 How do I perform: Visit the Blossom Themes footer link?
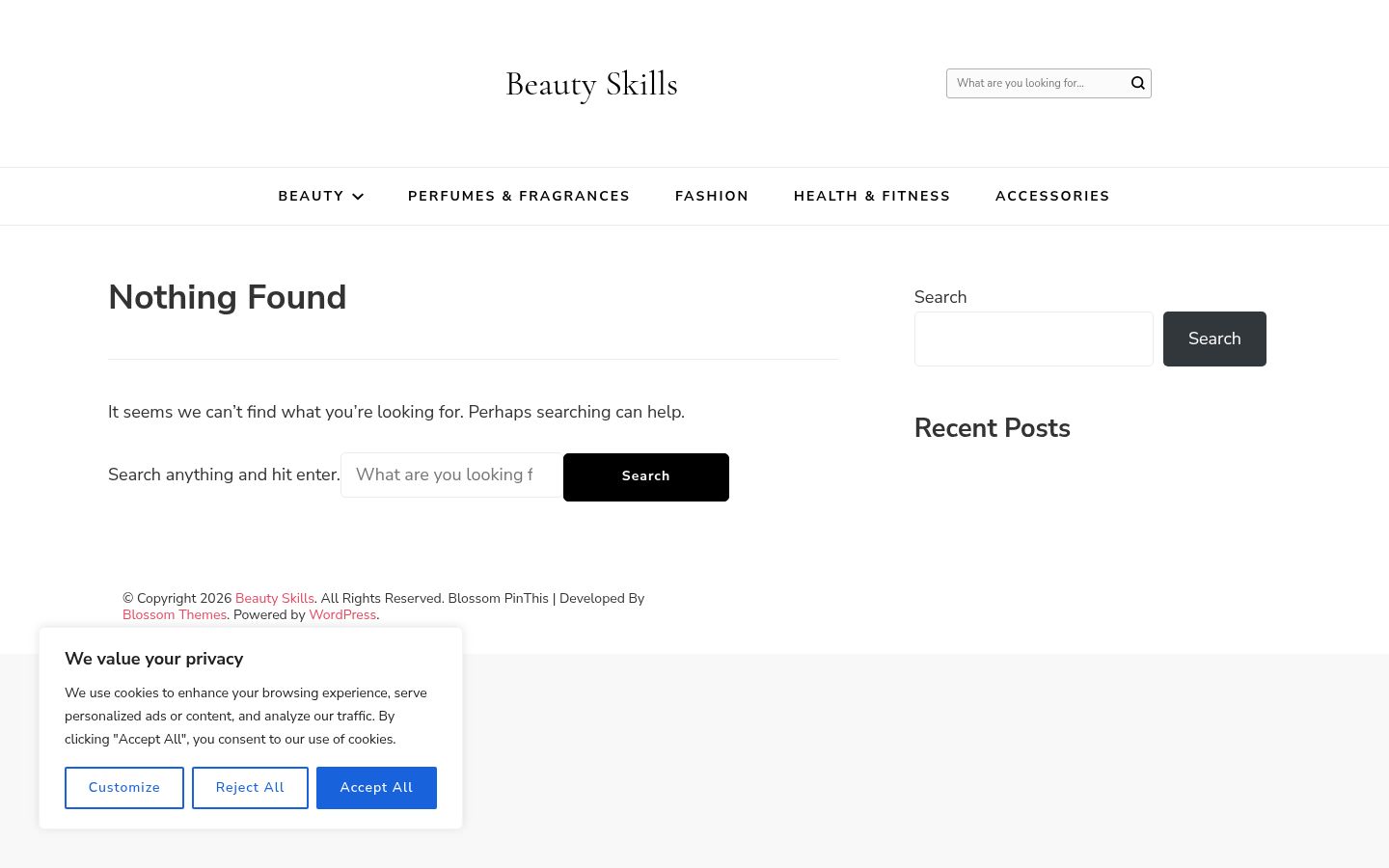[x=175, y=614]
